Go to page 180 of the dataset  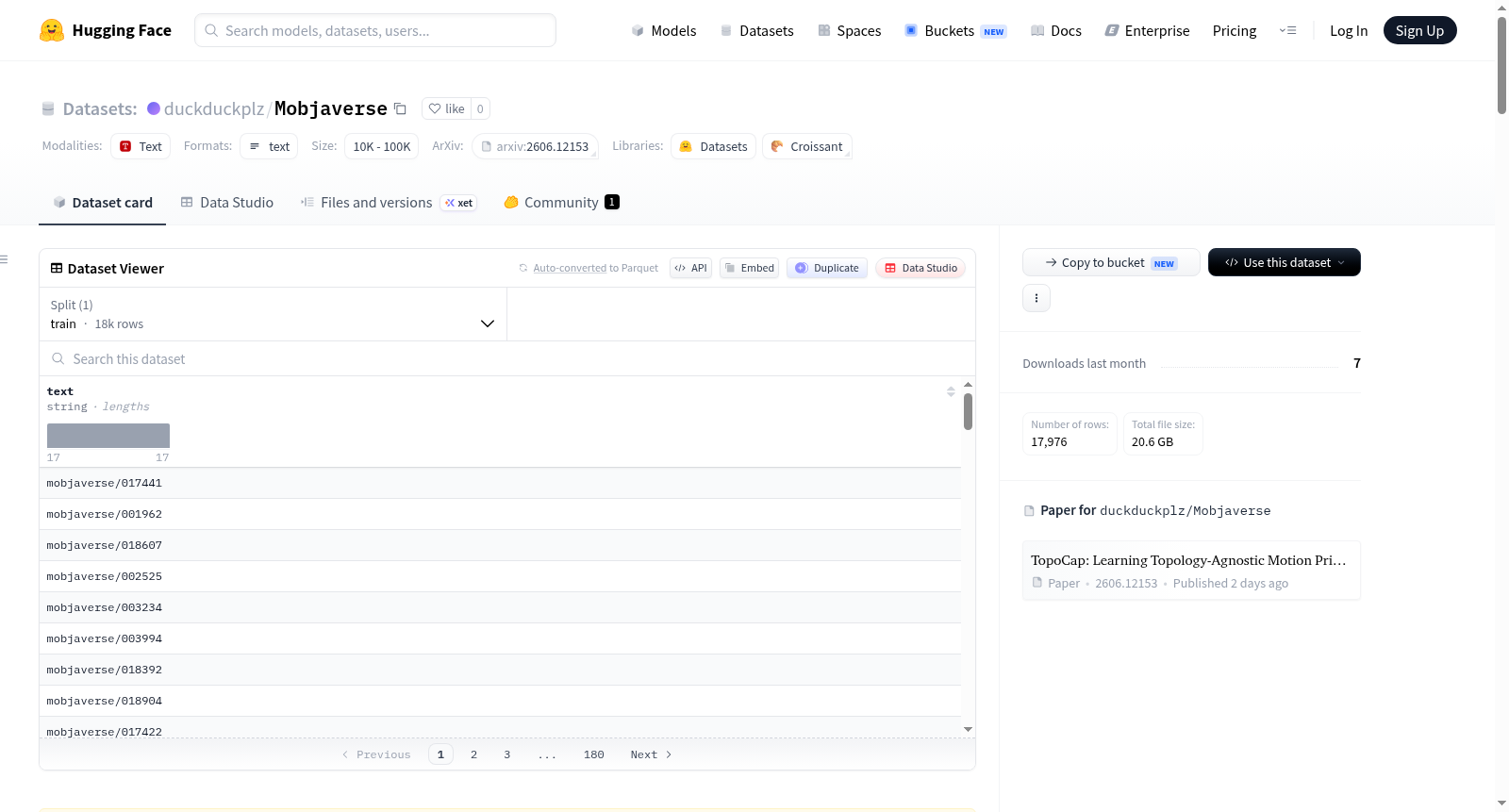(x=594, y=754)
